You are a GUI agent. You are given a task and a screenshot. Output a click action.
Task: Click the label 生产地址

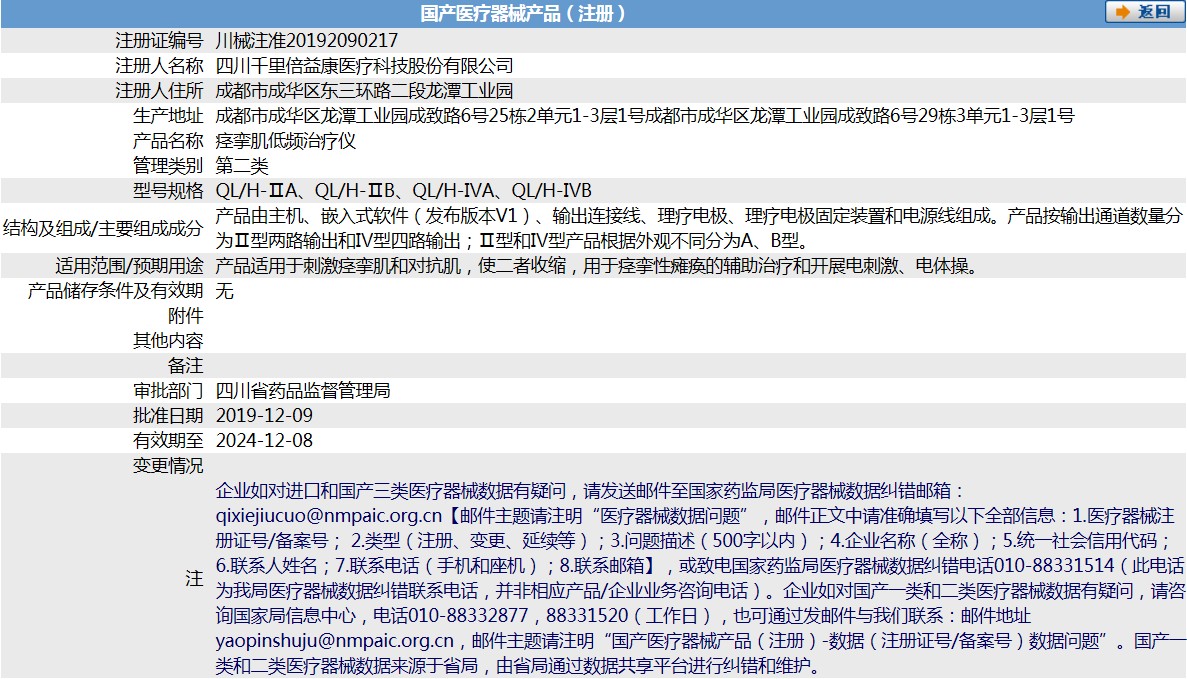tap(168, 116)
